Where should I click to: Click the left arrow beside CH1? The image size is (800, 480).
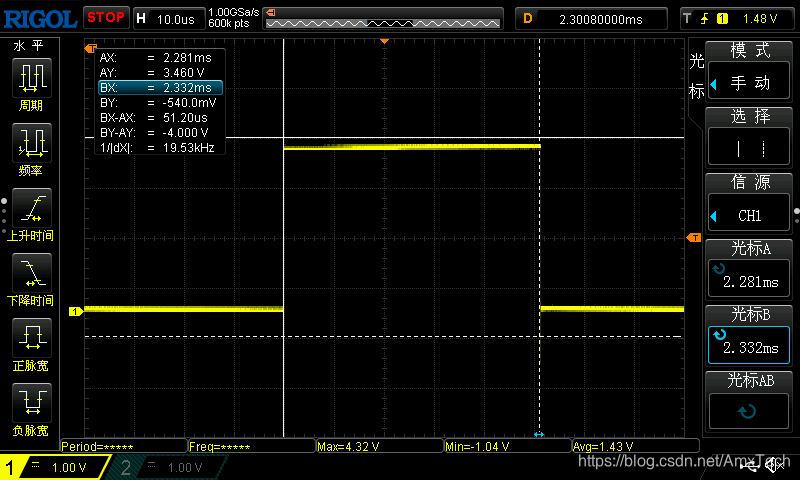click(x=714, y=216)
